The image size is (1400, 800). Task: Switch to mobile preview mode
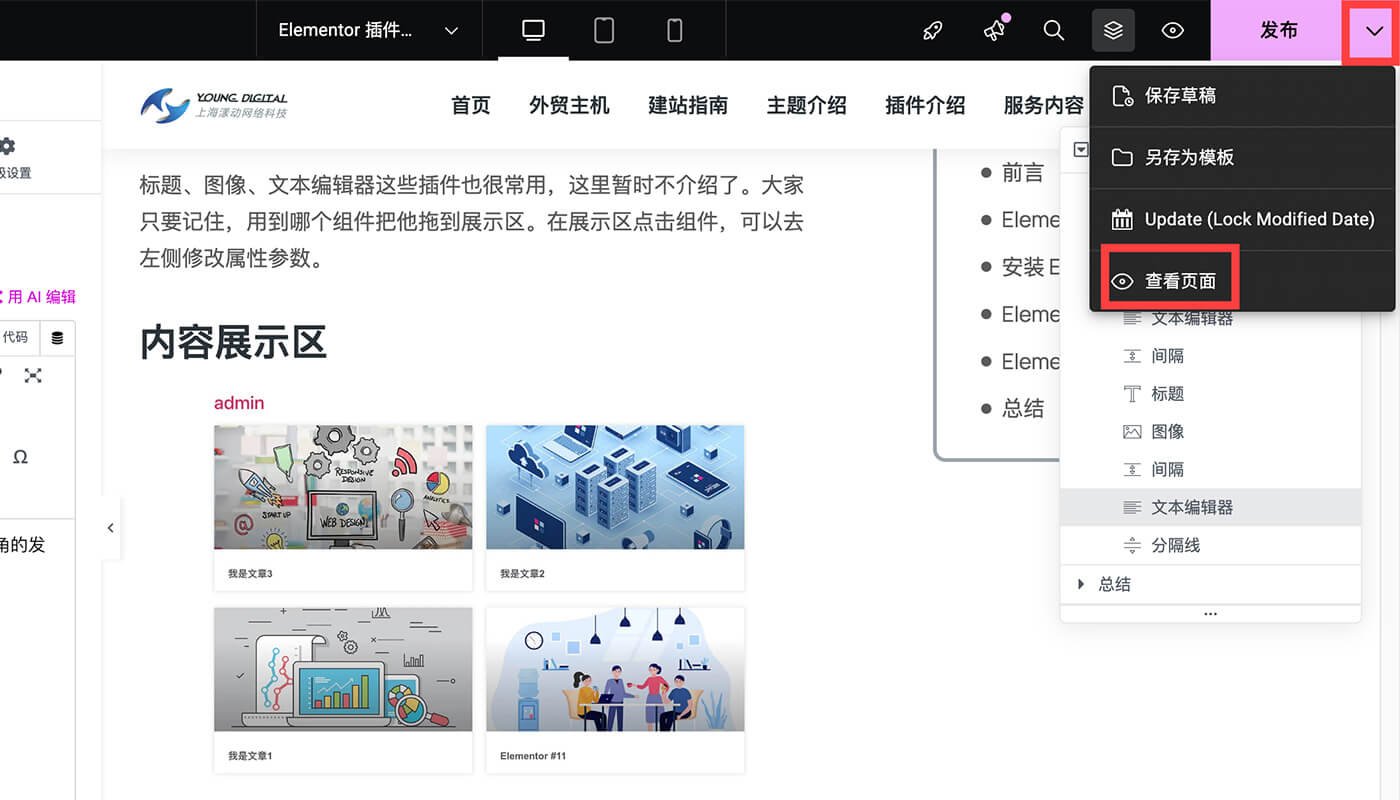(x=674, y=30)
